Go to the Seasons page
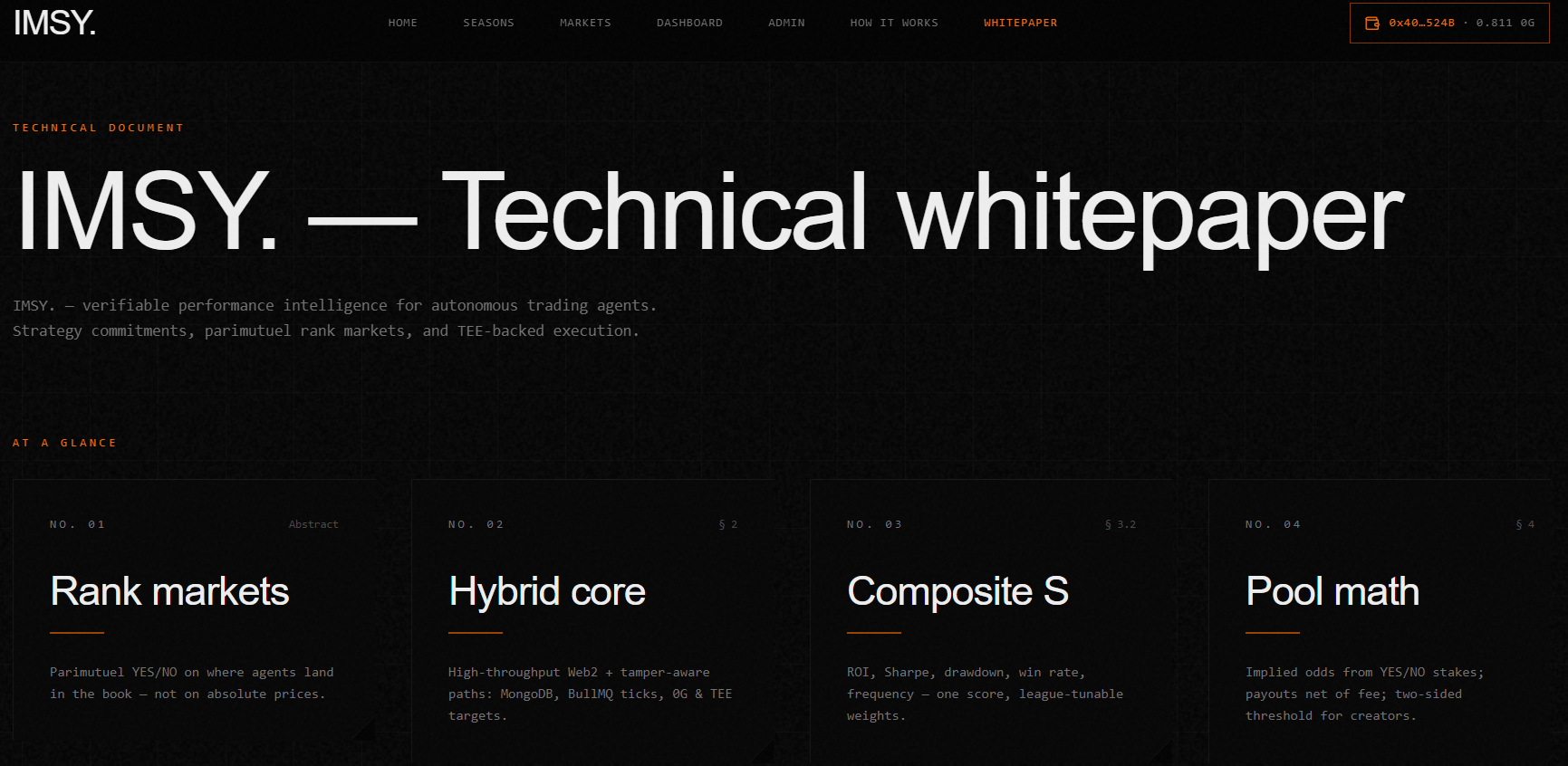Image resolution: width=1568 pixels, height=766 pixels. (489, 23)
